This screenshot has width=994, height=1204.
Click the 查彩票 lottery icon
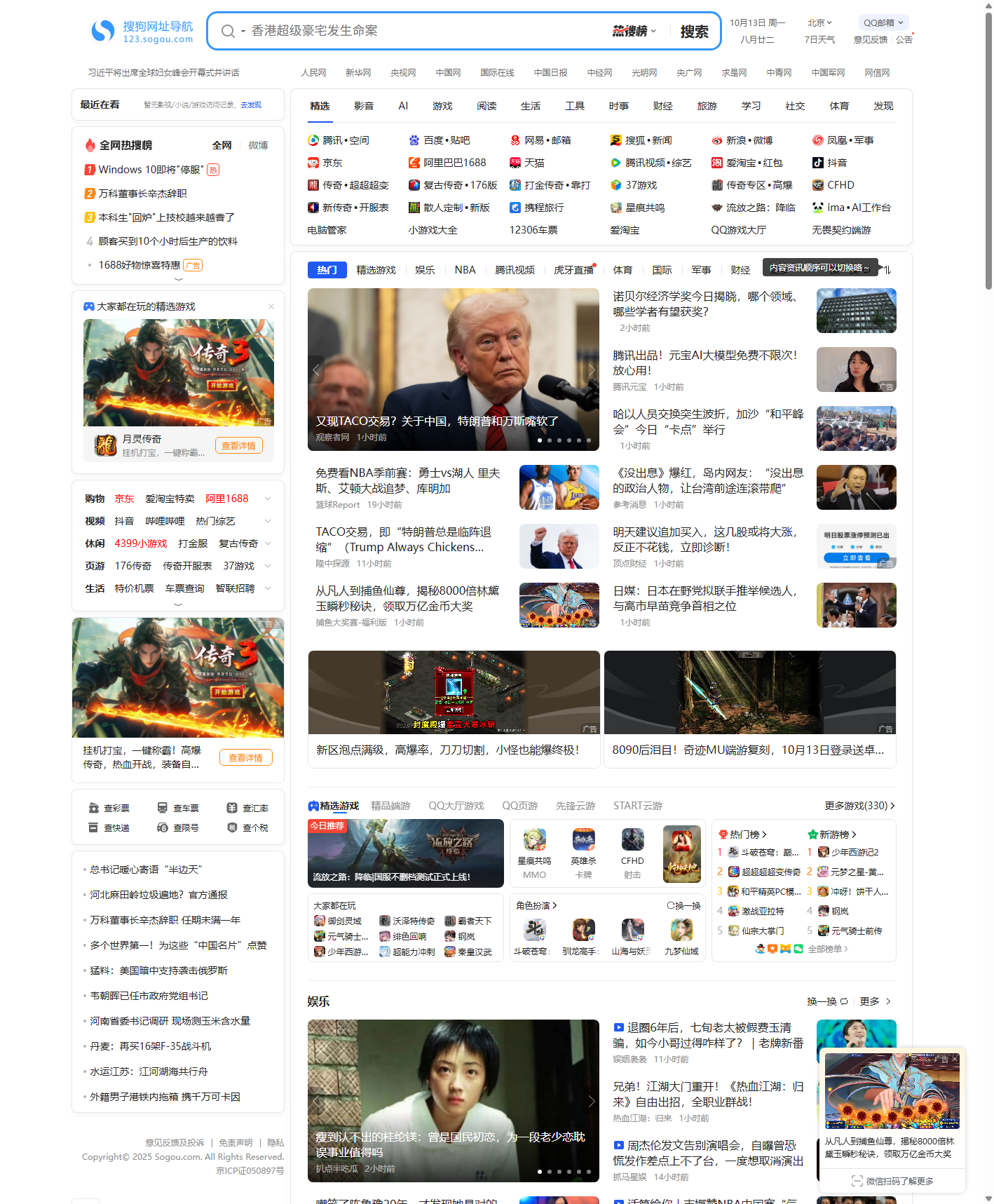pyautogui.click(x=93, y=808)
